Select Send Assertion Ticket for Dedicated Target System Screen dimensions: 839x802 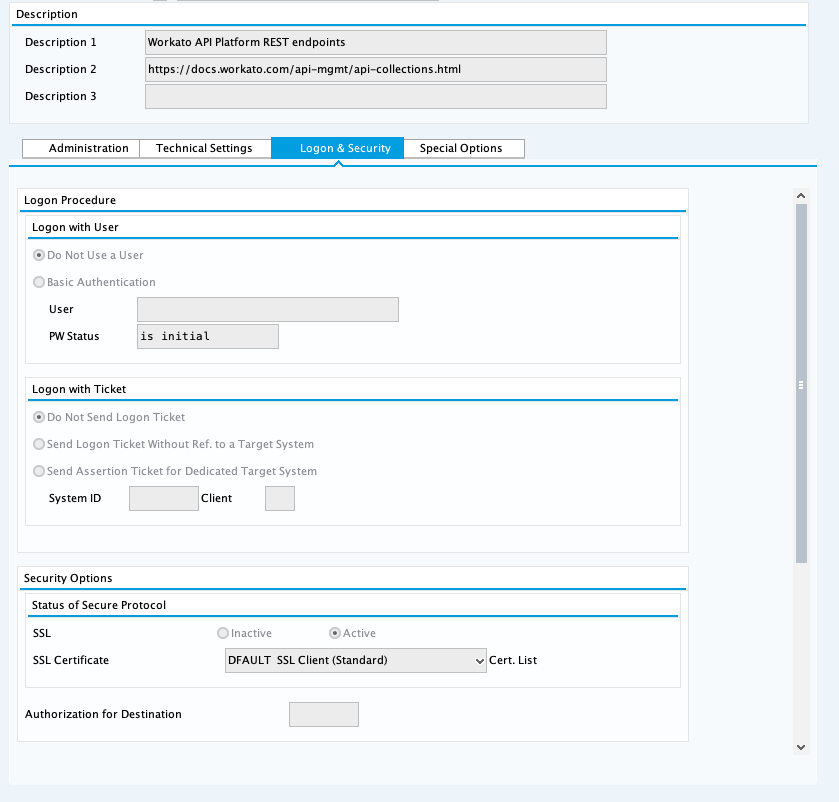tap(38, 471)
